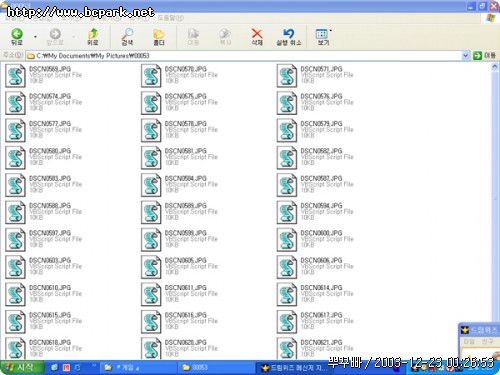Click the address field showing My Pictures\00053
This screenshot has width=500, height=375.
244,56
